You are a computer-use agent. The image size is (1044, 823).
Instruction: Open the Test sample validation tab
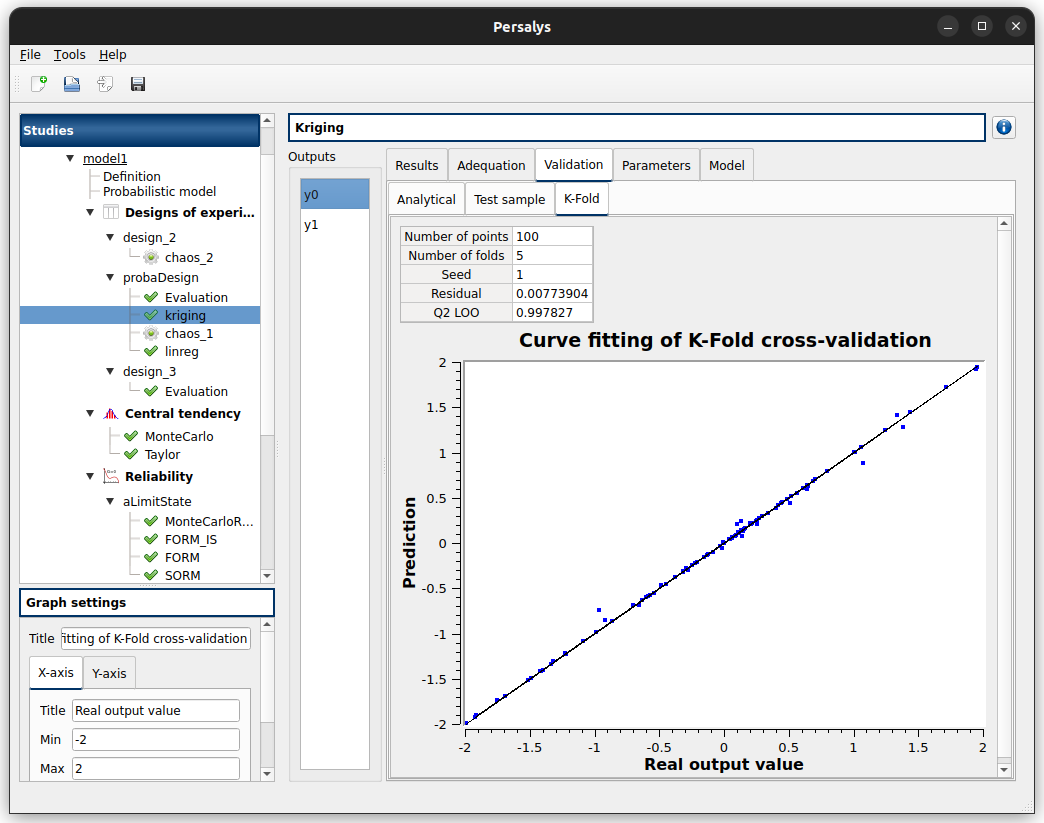509,199
